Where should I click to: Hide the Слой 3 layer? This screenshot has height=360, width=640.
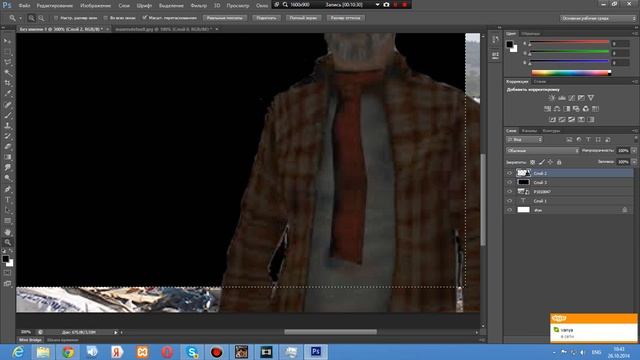[x=509, y=182]
